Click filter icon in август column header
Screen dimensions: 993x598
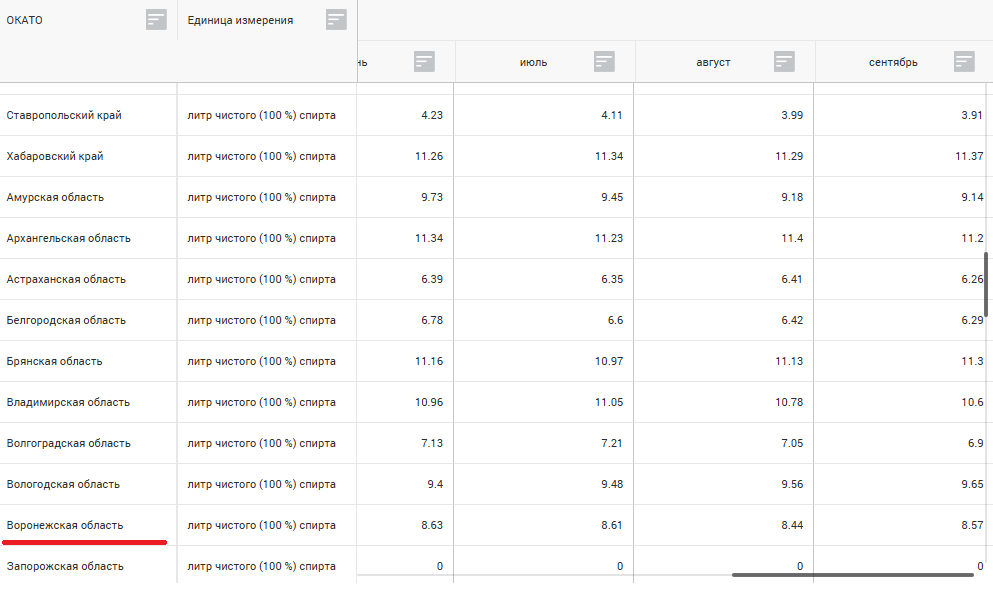[x=784, y=61]
